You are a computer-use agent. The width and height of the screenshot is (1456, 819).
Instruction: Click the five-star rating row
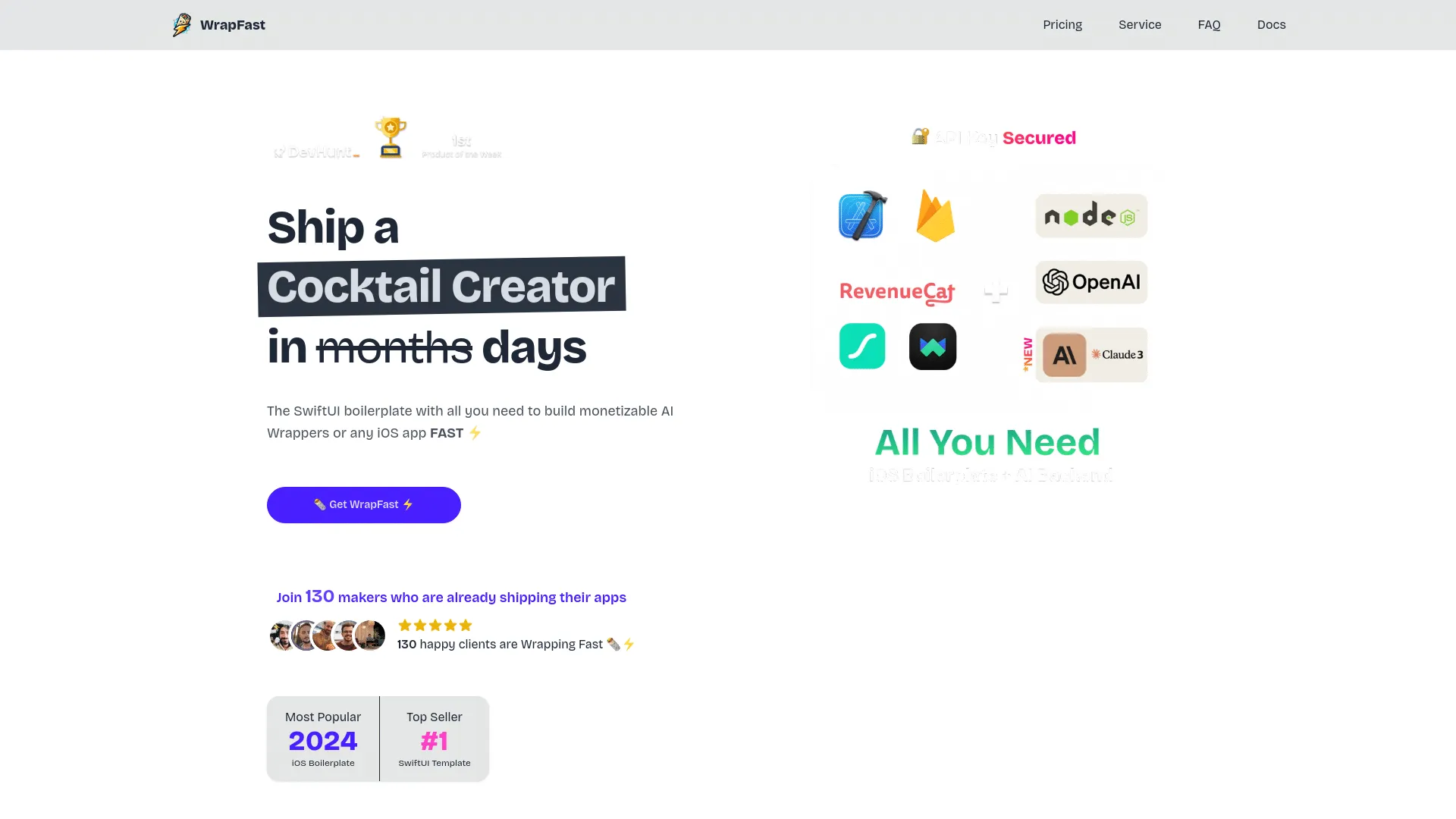pyautogui.click(x=435, y=626)
